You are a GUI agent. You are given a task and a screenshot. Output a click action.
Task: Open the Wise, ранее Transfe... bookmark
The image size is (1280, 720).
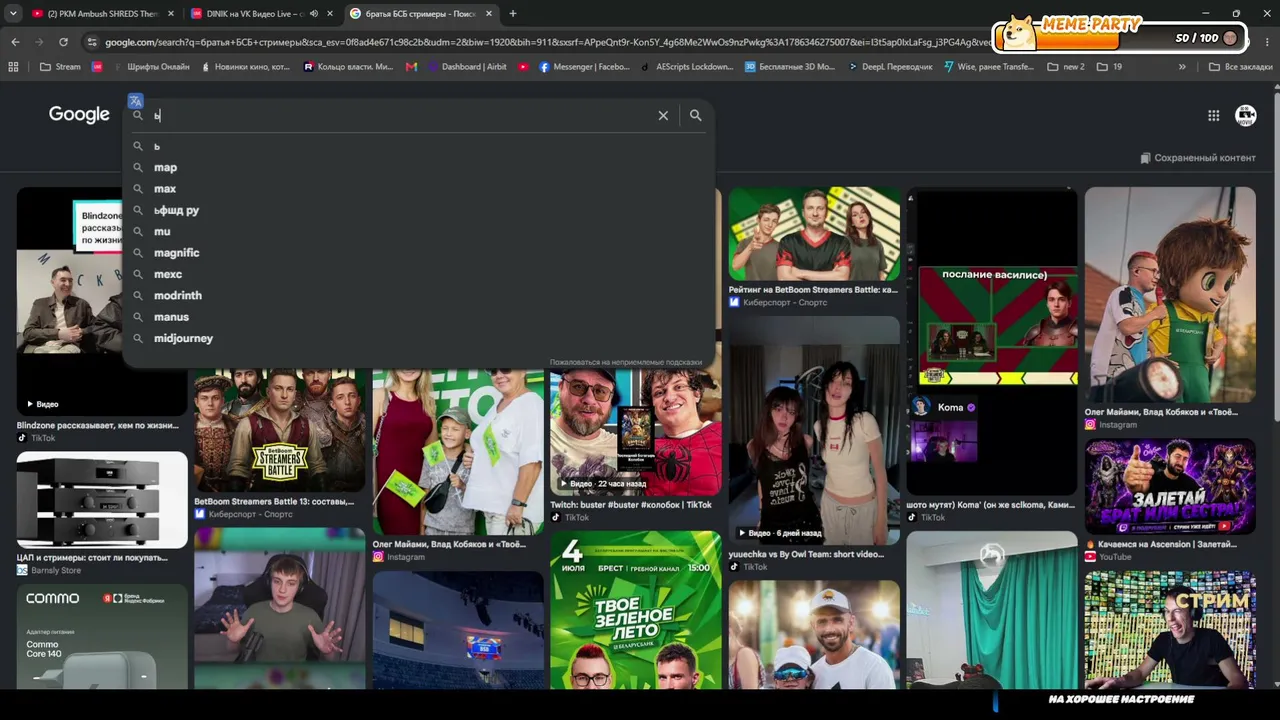[x=989, y=67]
